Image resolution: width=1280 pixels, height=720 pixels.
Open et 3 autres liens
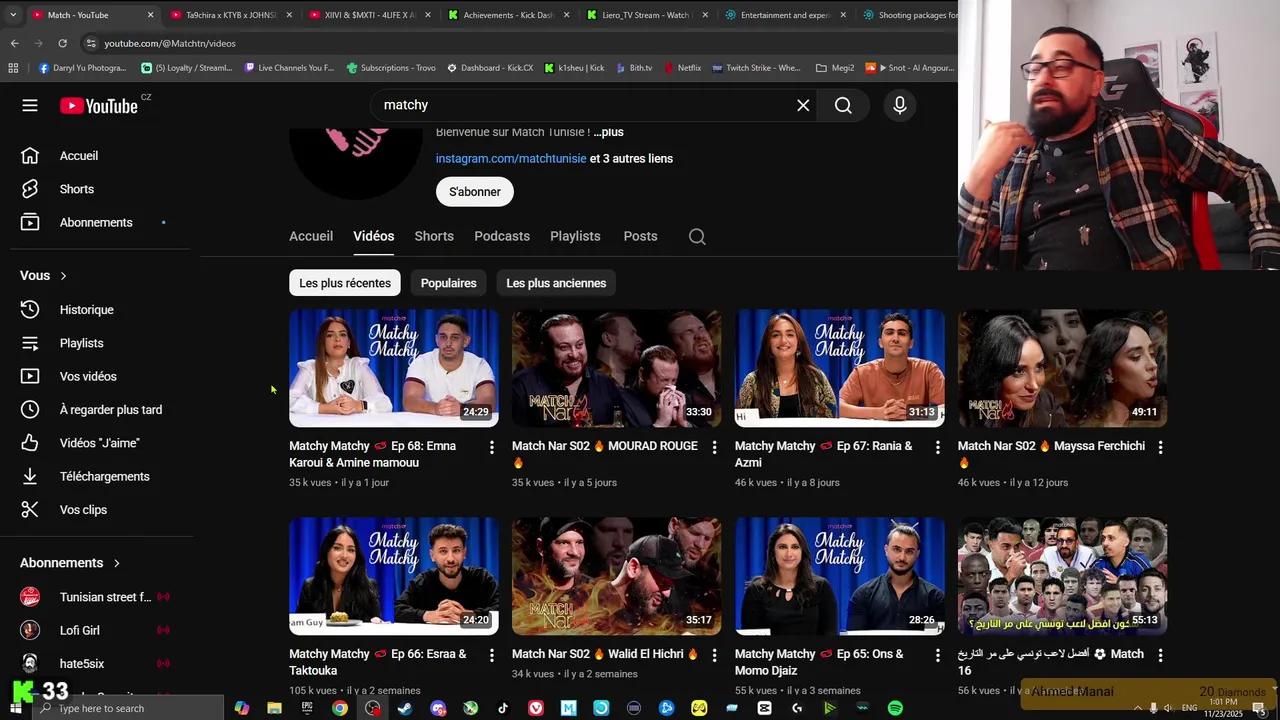click(x=631, y=159)
